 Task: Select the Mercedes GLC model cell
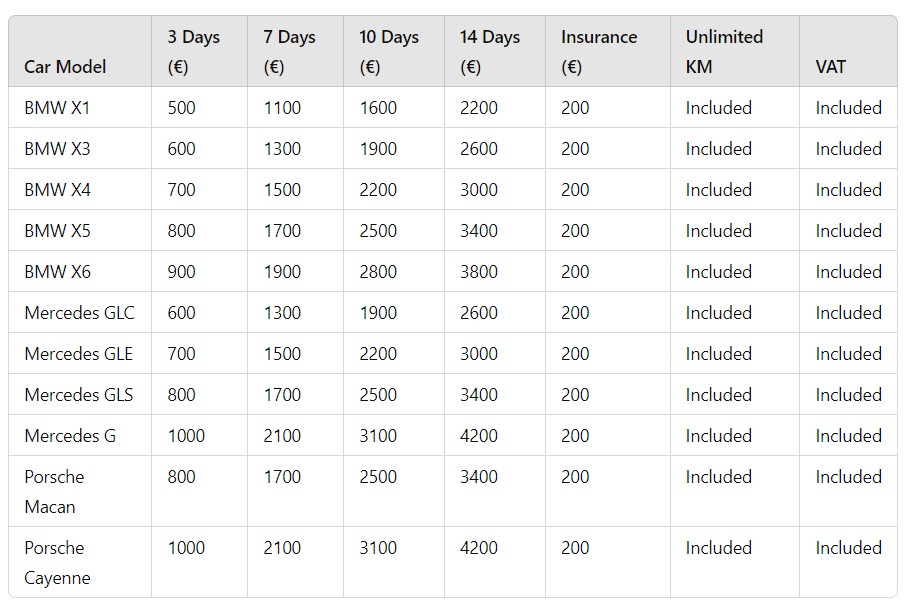click(79, 313)
